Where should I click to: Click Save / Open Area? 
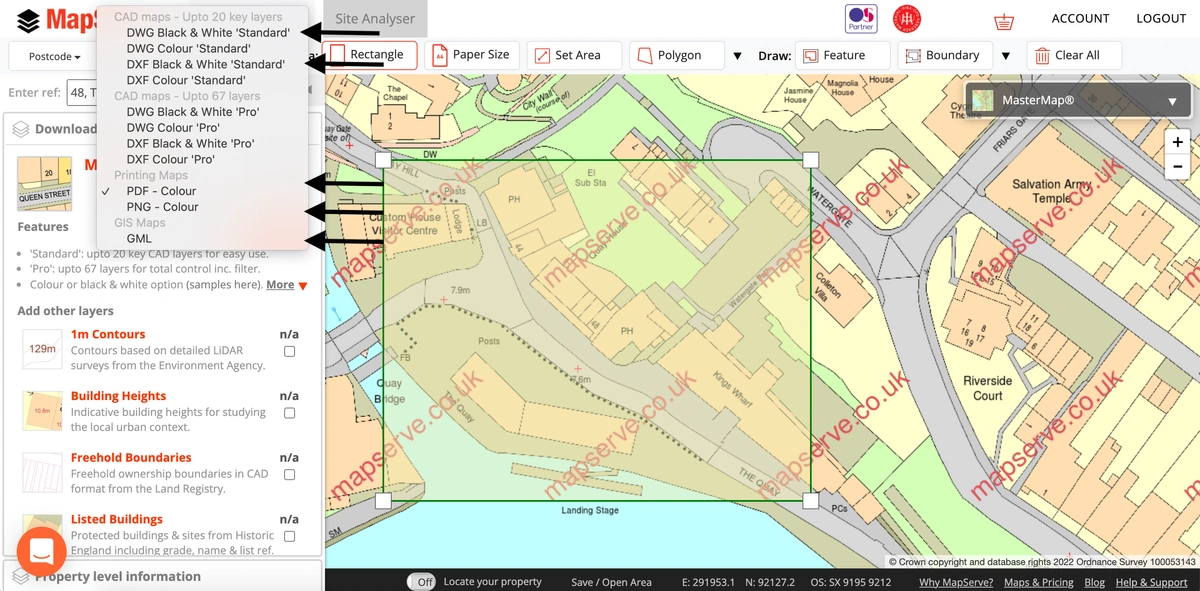(x=611, y=582)
